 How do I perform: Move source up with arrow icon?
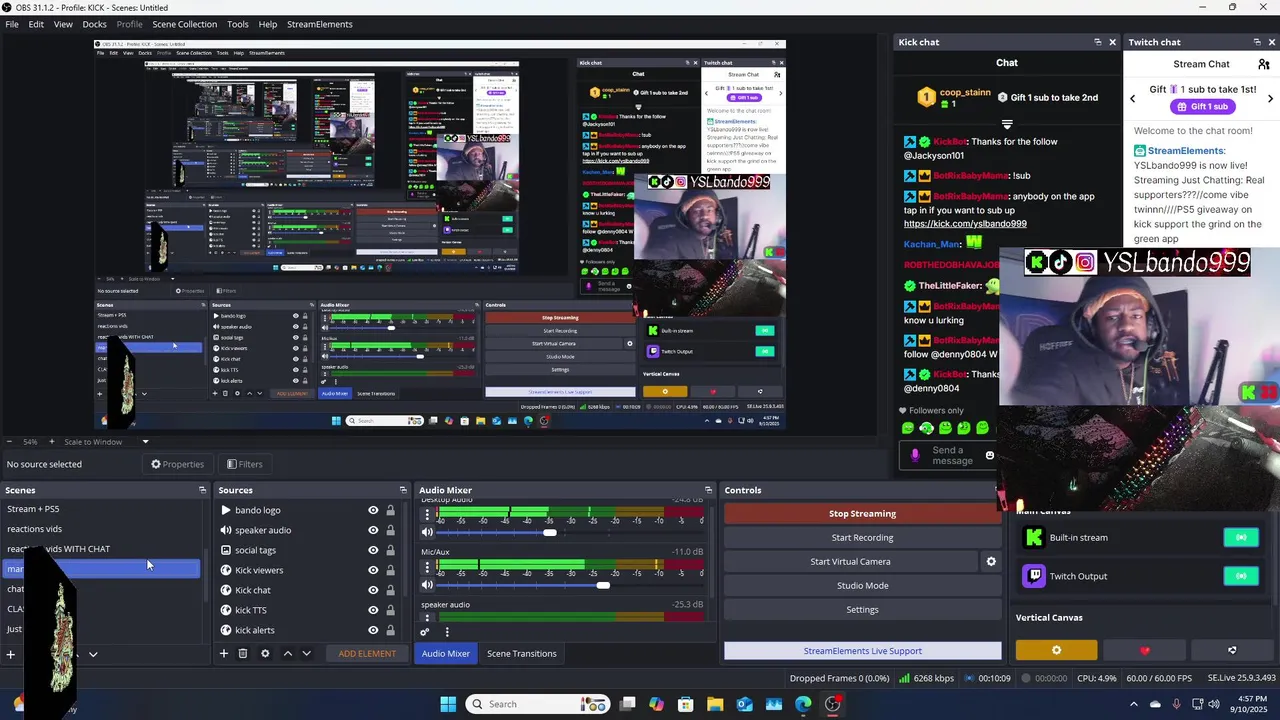click(288, 654)
